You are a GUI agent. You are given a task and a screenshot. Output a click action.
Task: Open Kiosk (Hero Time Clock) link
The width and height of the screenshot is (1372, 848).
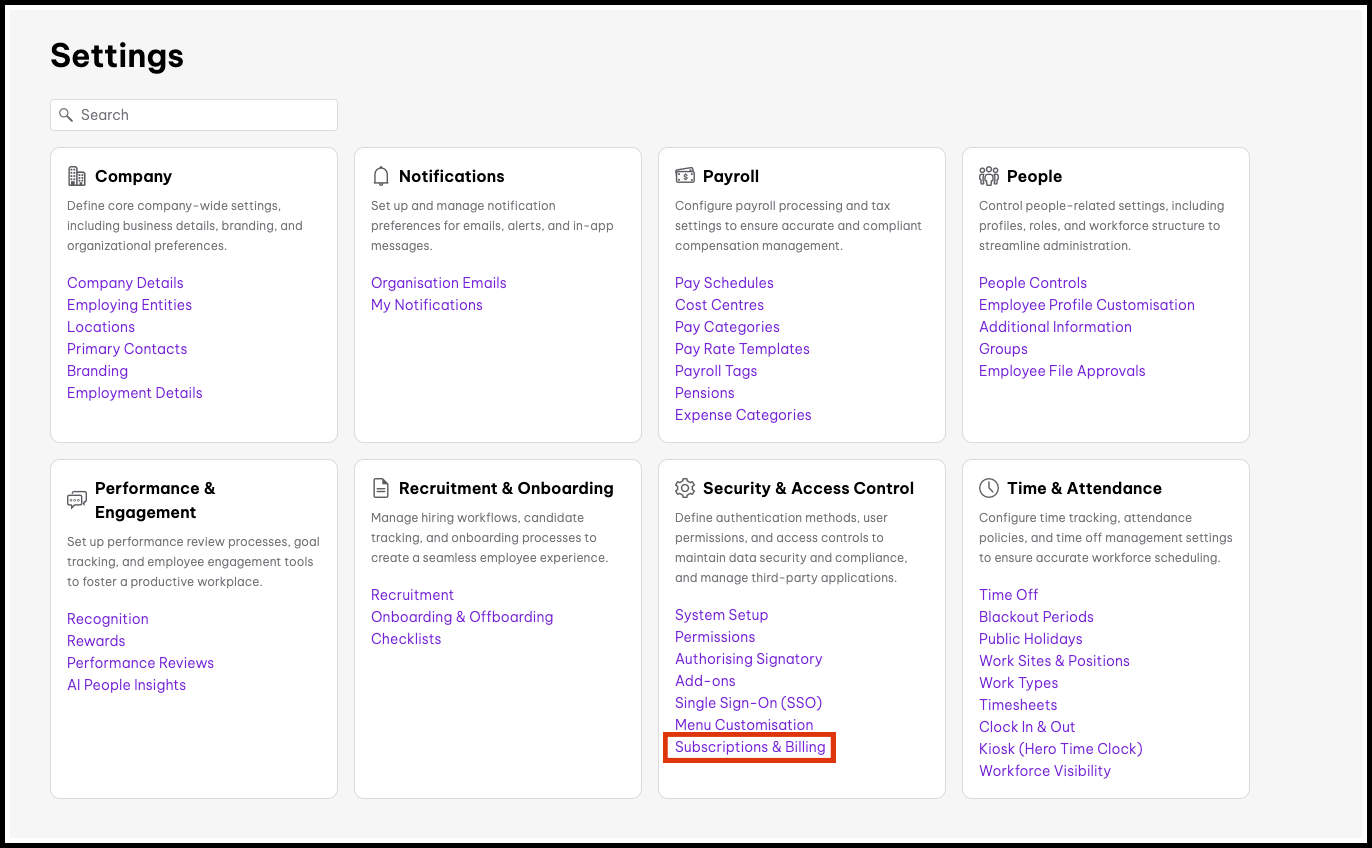pos(1060,749)
